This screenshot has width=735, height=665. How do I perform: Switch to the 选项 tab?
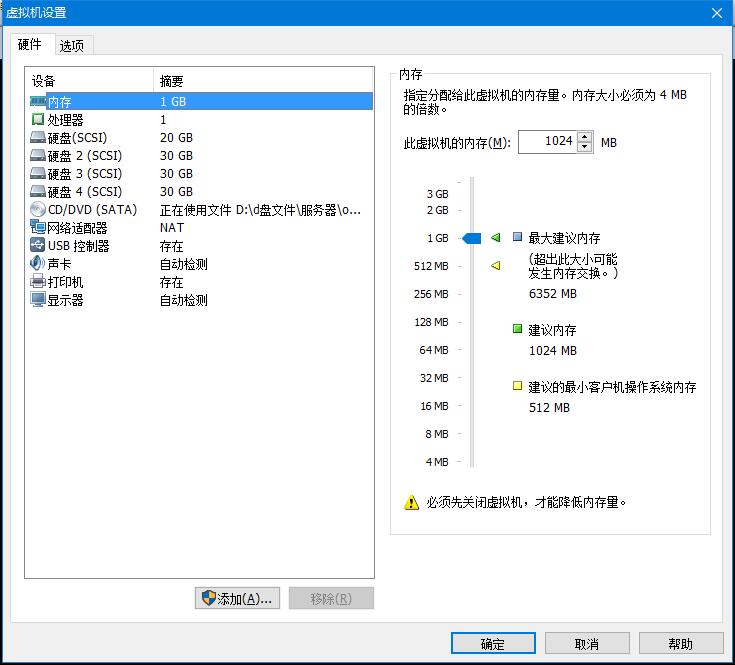pyautogui.click(x=72, y=46)
